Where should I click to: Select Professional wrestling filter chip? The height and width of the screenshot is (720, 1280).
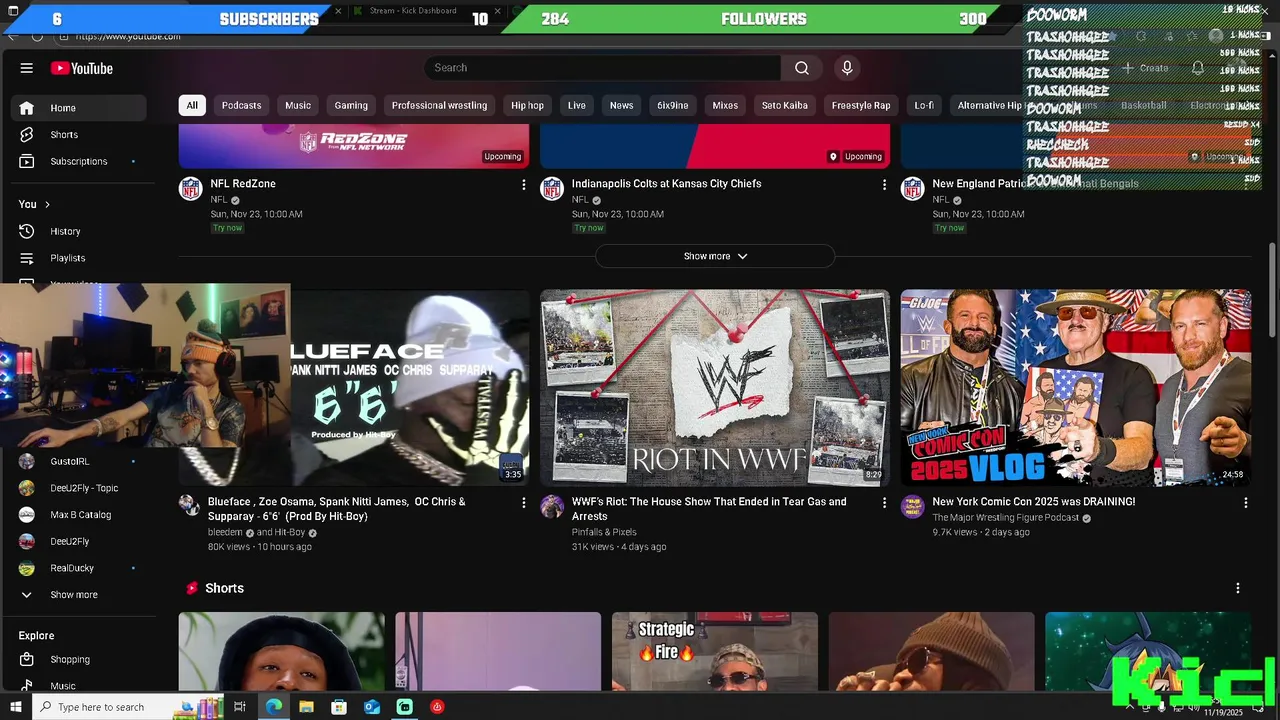pyautogui.click(x=439, y=105)
